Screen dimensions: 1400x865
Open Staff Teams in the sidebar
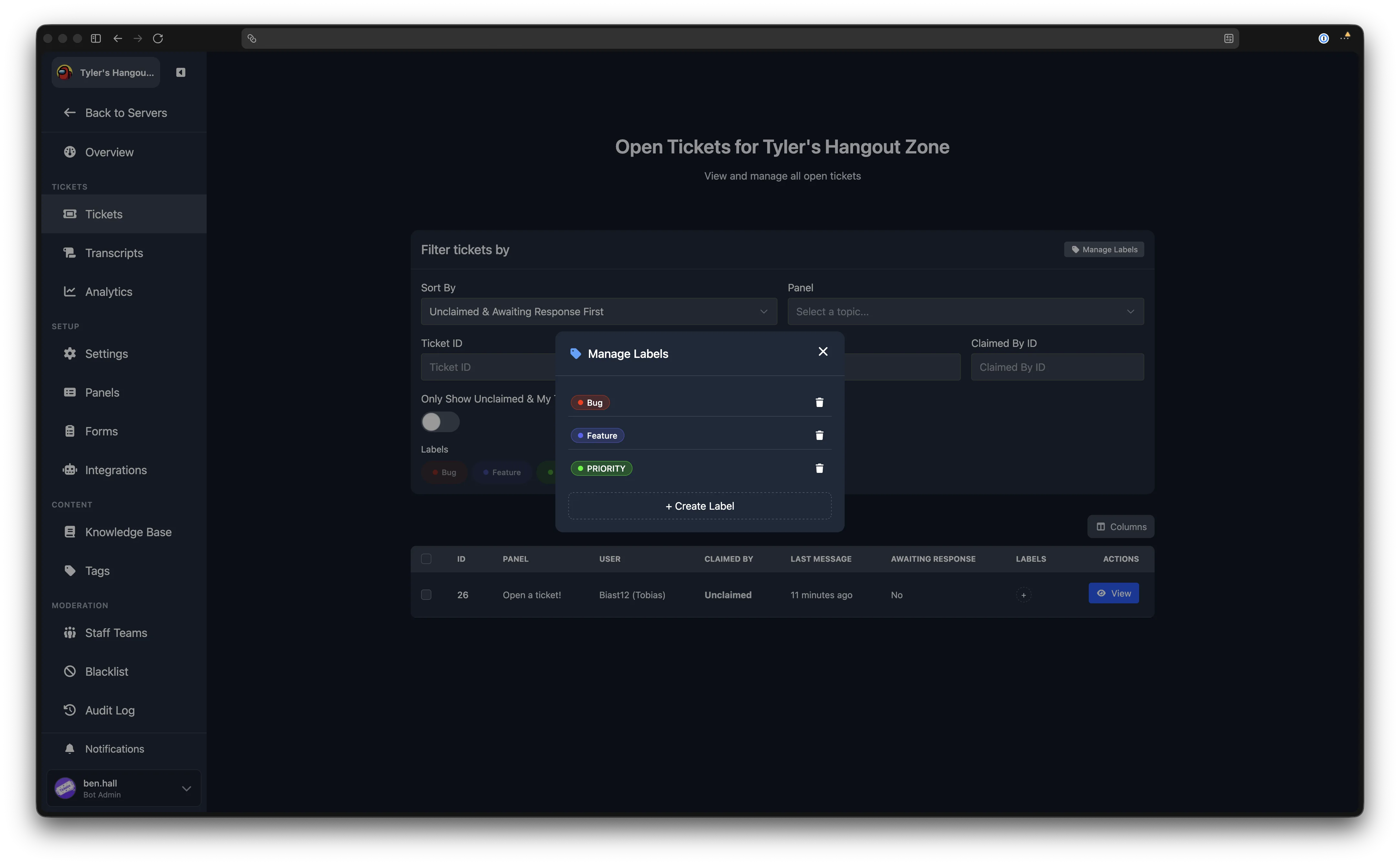coord(124,633)
